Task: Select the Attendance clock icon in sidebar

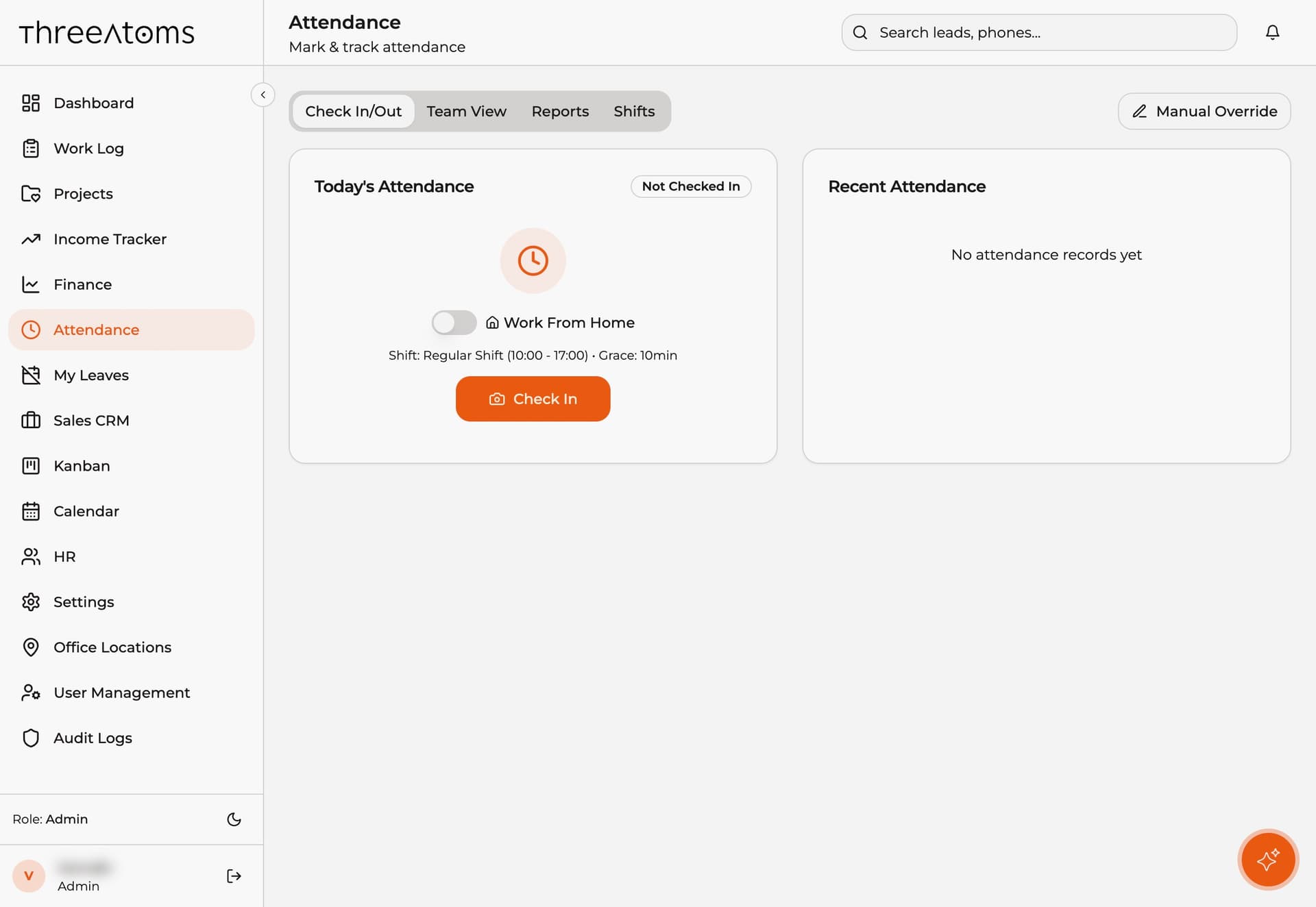Action: tap(31, 330)
